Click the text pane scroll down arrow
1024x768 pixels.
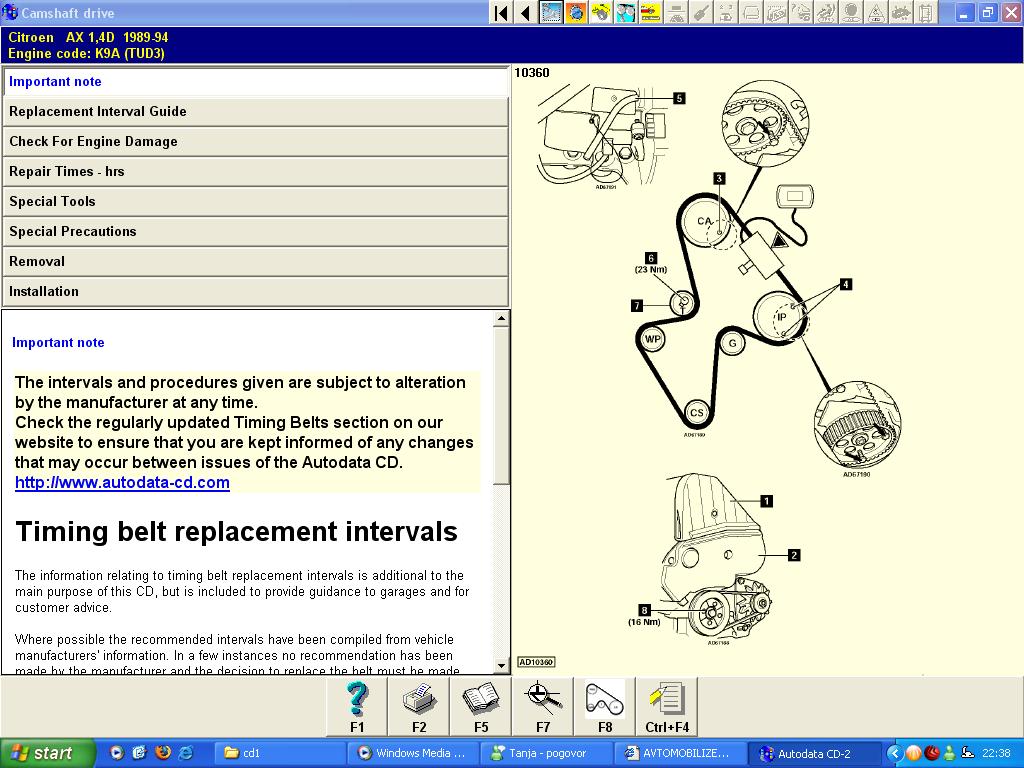click(501, 666)
